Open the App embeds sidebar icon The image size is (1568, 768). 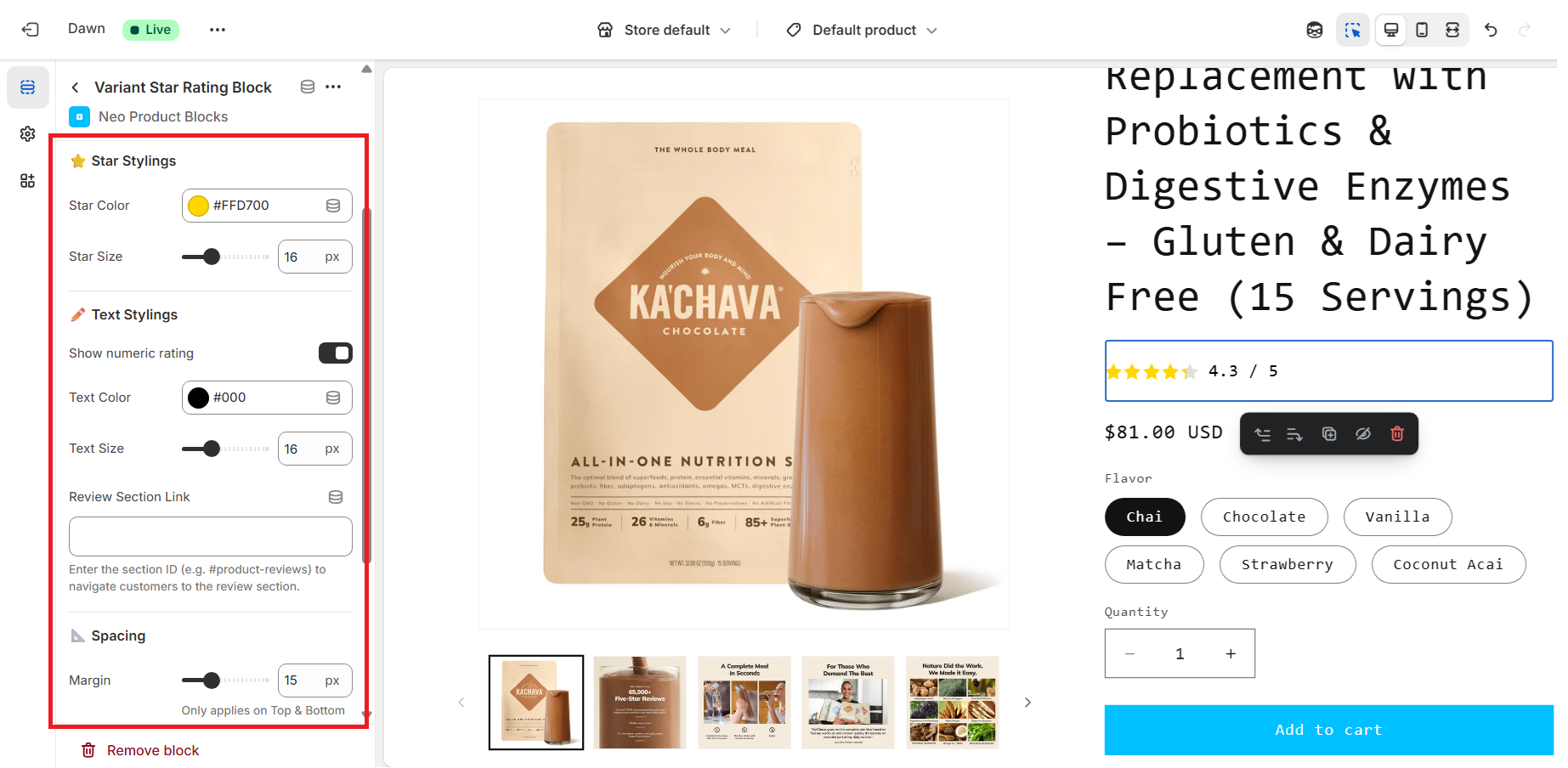(28, 181)
